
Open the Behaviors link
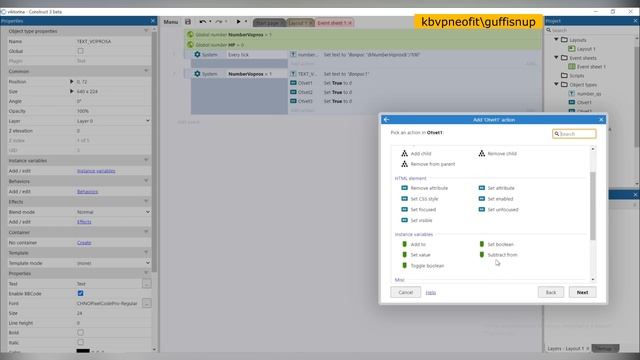click(x=87, y=191)
